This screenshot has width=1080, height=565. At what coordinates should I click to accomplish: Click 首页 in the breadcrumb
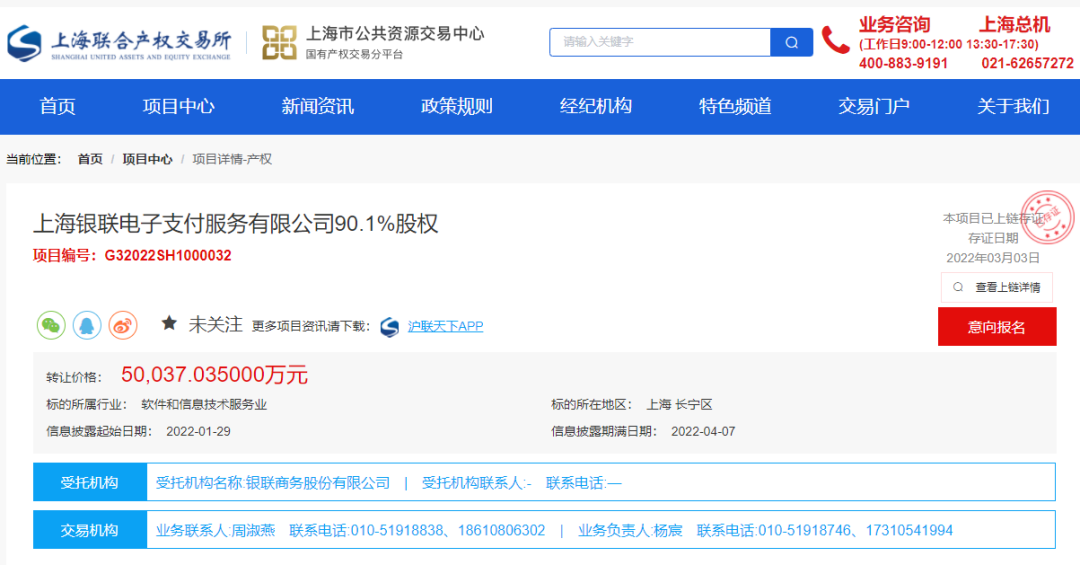[90, 159]
